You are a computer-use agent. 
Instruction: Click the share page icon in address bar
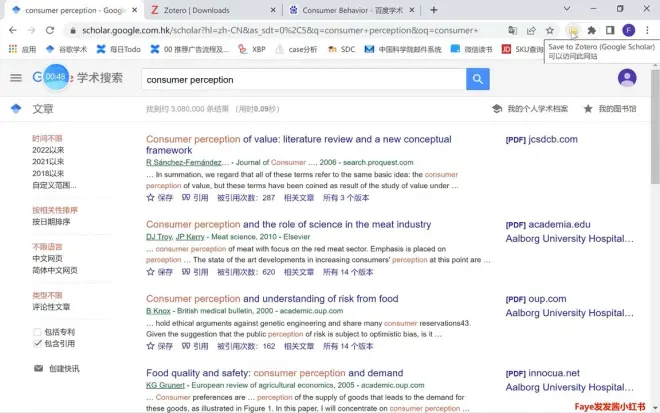(531, 30)
